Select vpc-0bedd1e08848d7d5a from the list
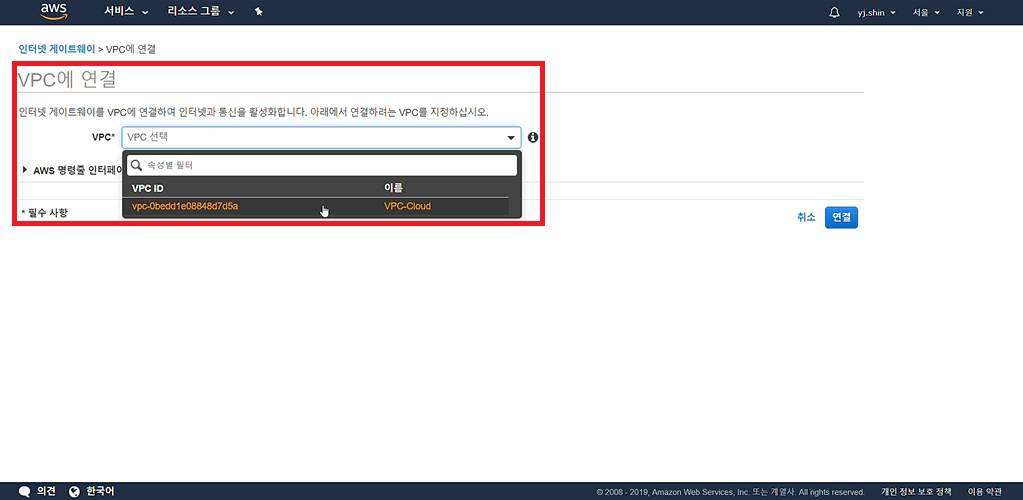1023x500 pixels. (185, 206)
